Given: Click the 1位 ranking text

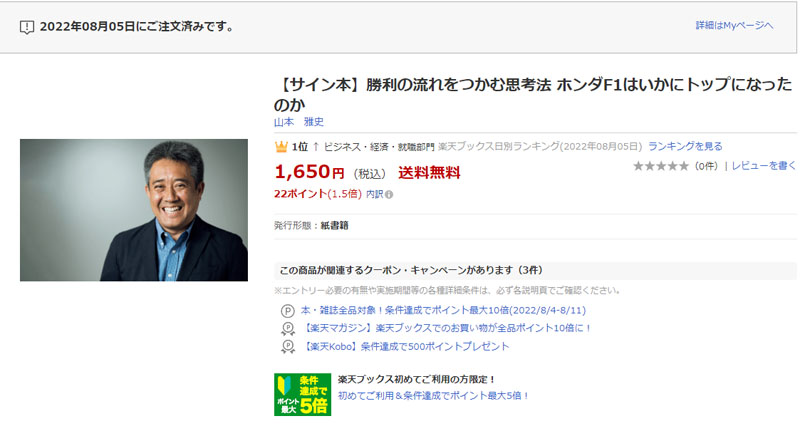Looking at the screenshot, I should 299,147.
